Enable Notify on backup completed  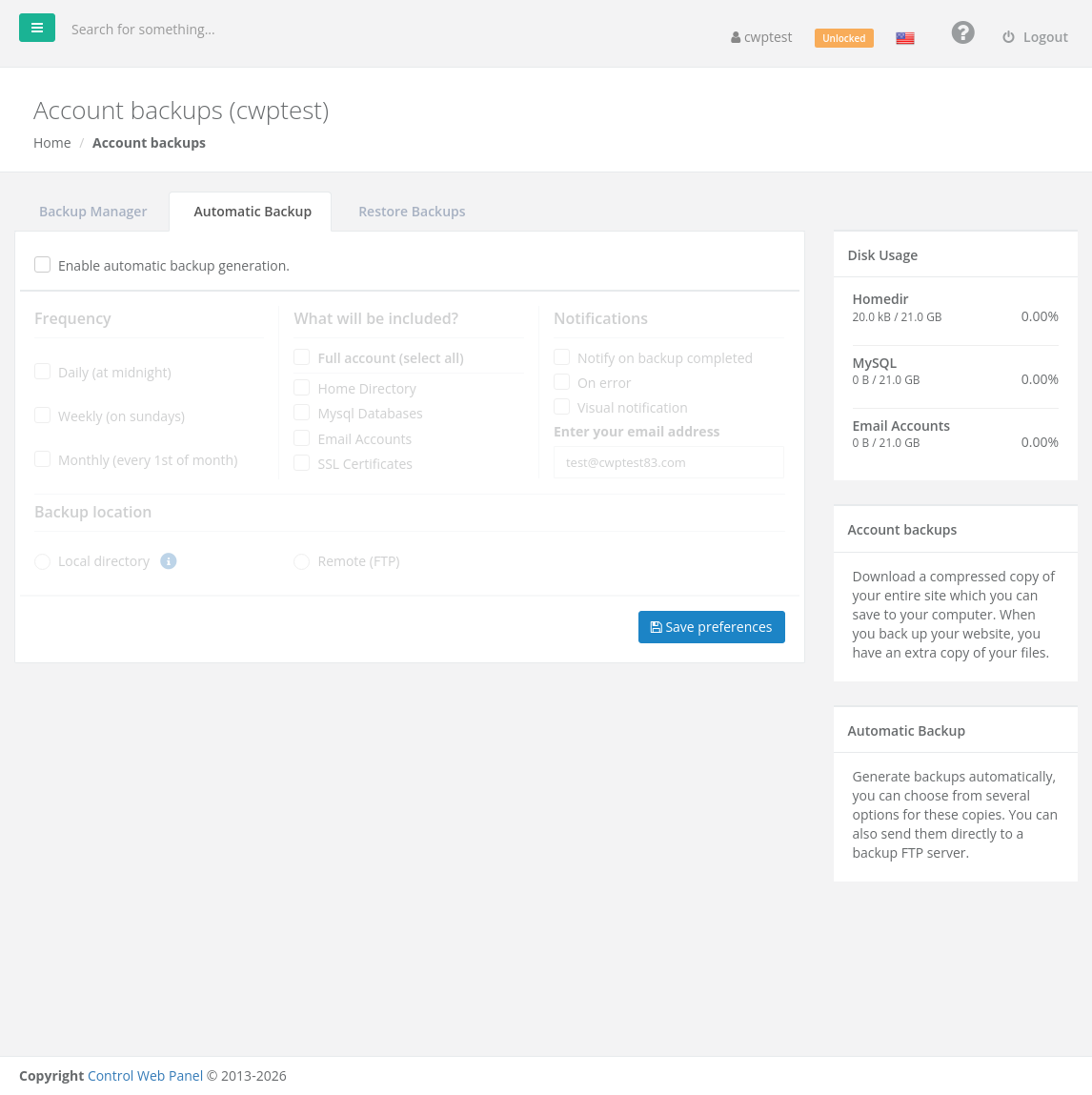[562, 356]
